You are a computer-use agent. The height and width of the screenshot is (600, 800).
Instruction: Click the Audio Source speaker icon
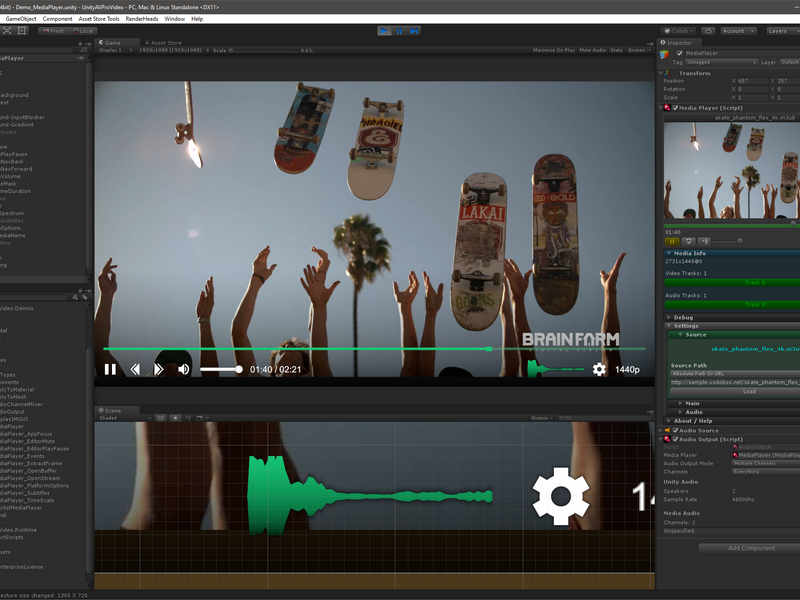(667, 431)
